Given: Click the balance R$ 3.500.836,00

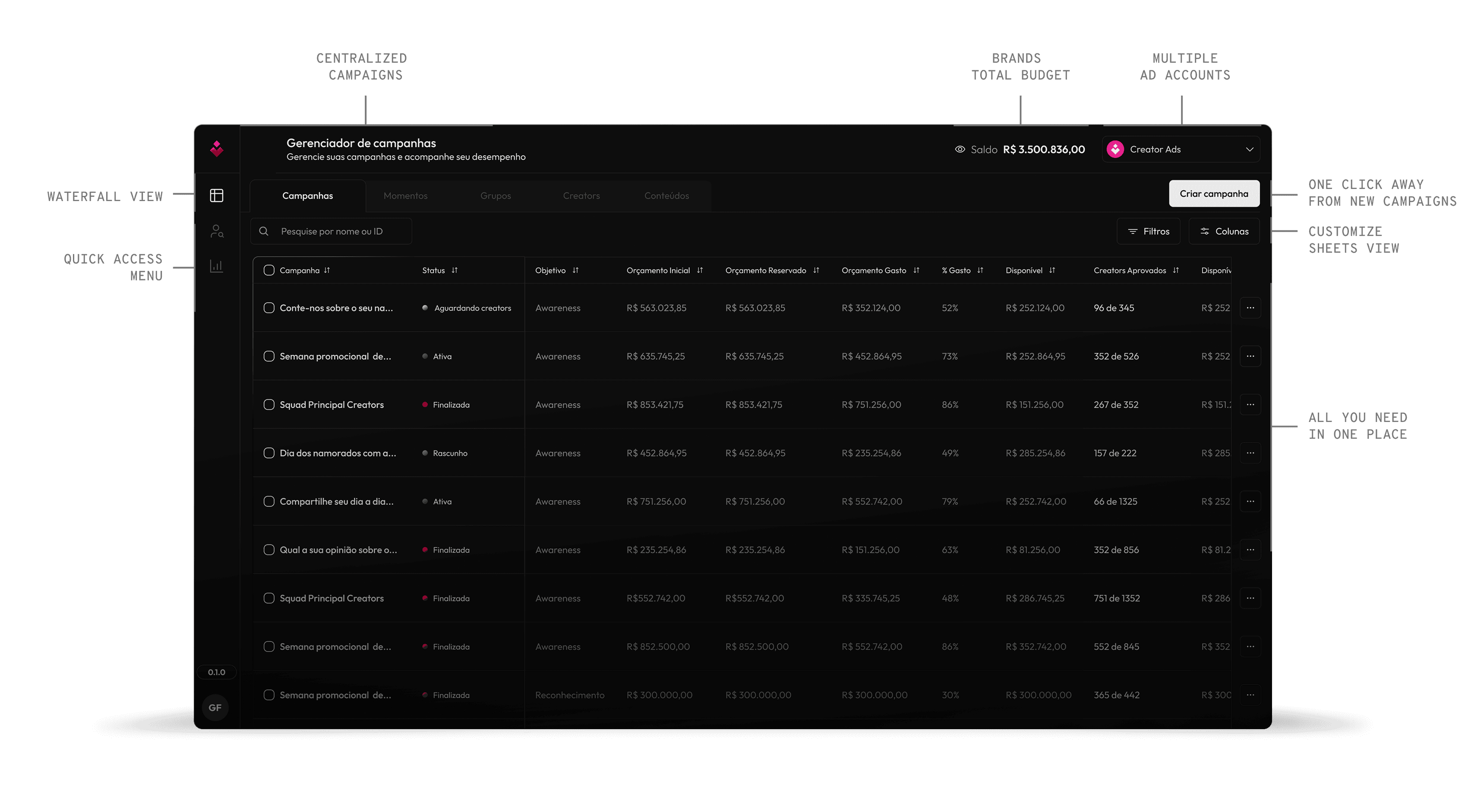Looking at the screenshot, I should tap(1044, 150).
